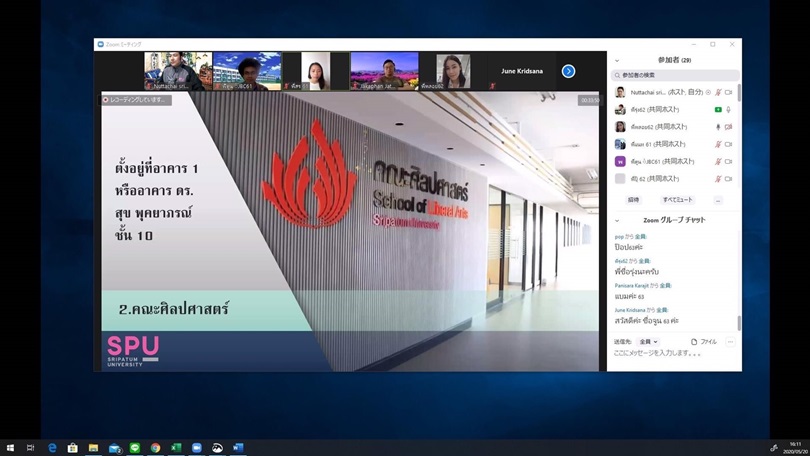
Task: Open the Windows Start menu
Action: pos(10,448)
